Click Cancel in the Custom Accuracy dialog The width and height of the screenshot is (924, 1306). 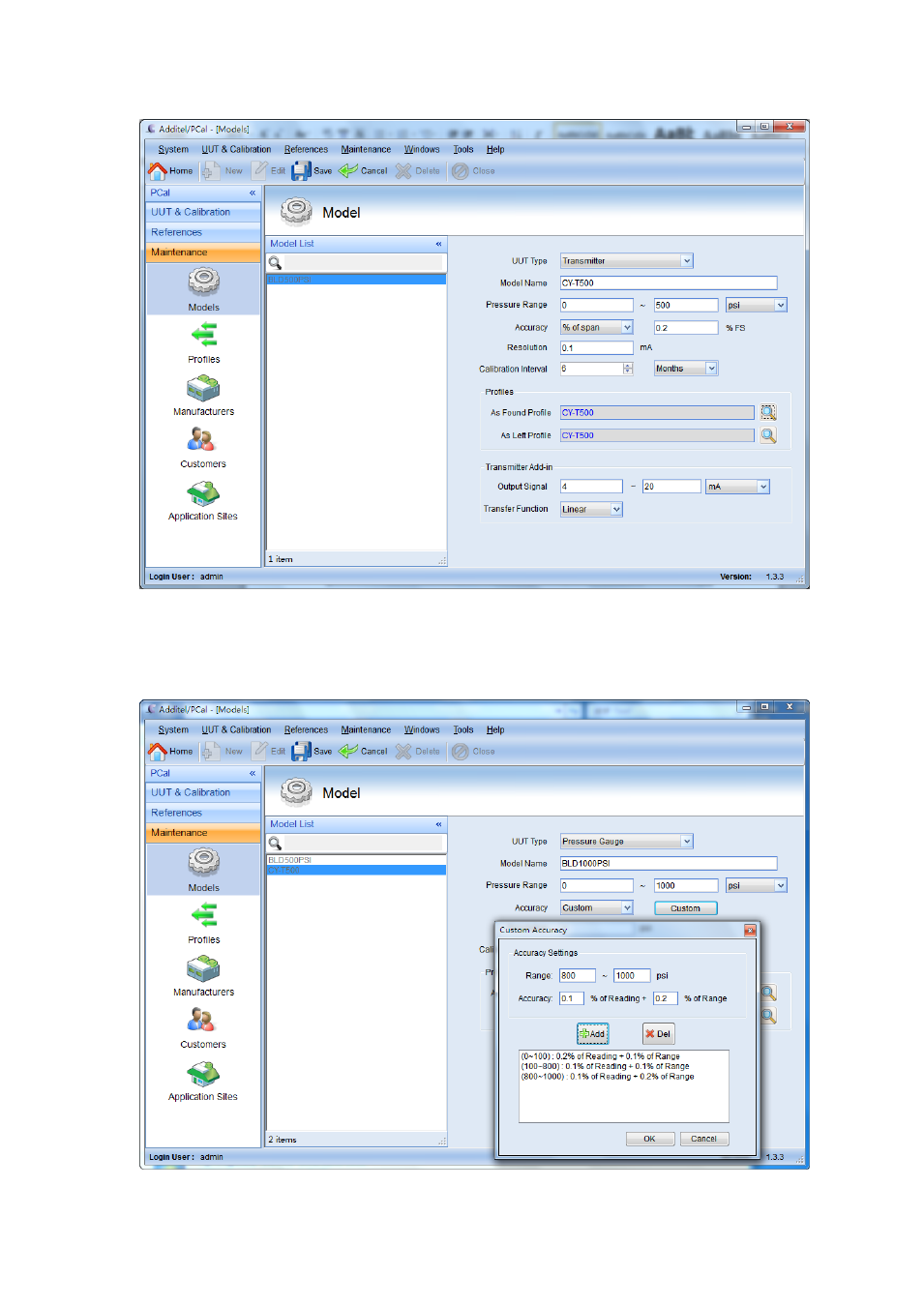pyautogui.click(x=703, y=1139)
